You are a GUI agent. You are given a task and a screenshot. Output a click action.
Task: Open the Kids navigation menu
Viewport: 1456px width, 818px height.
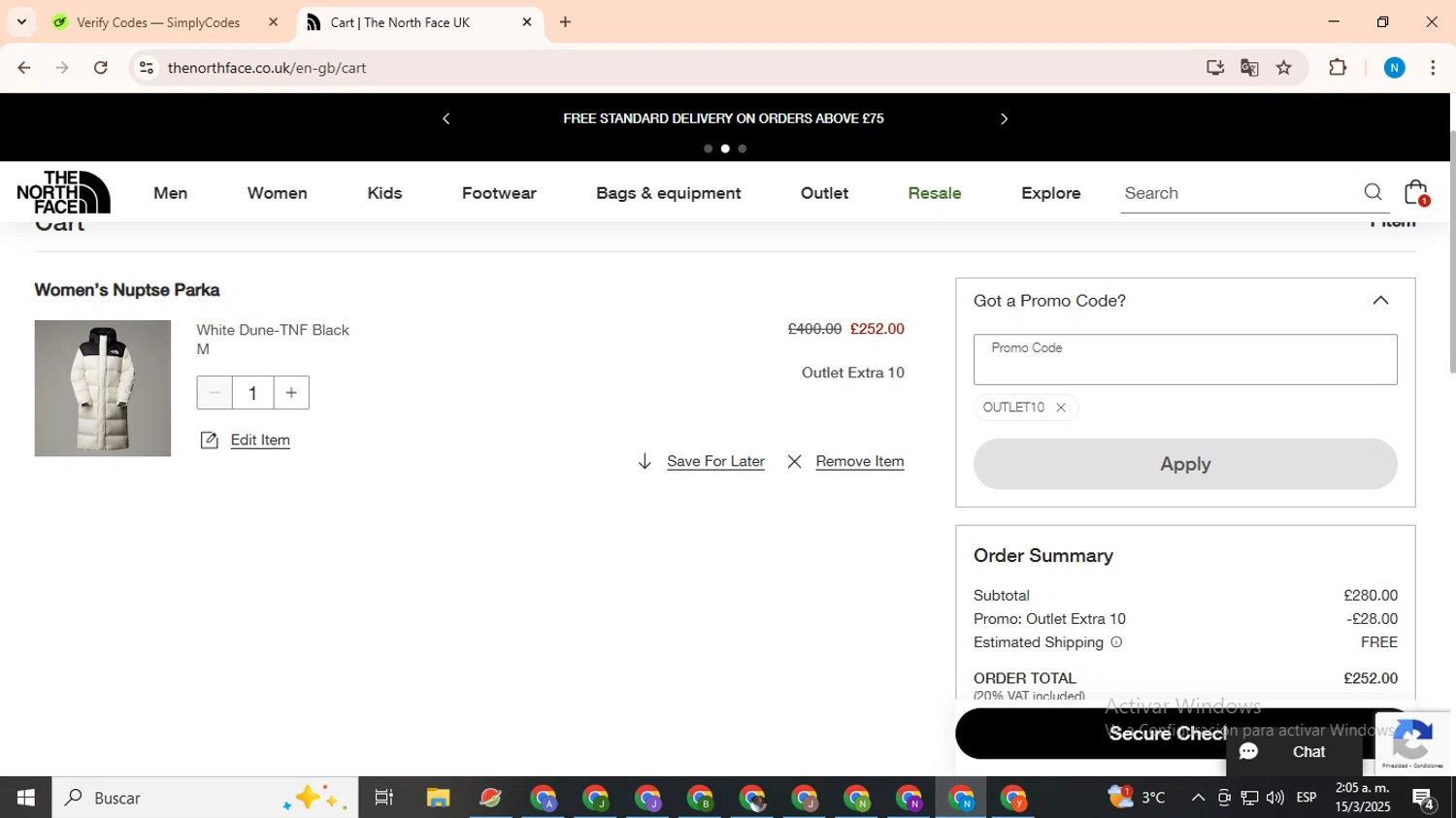tap(384, 193)
